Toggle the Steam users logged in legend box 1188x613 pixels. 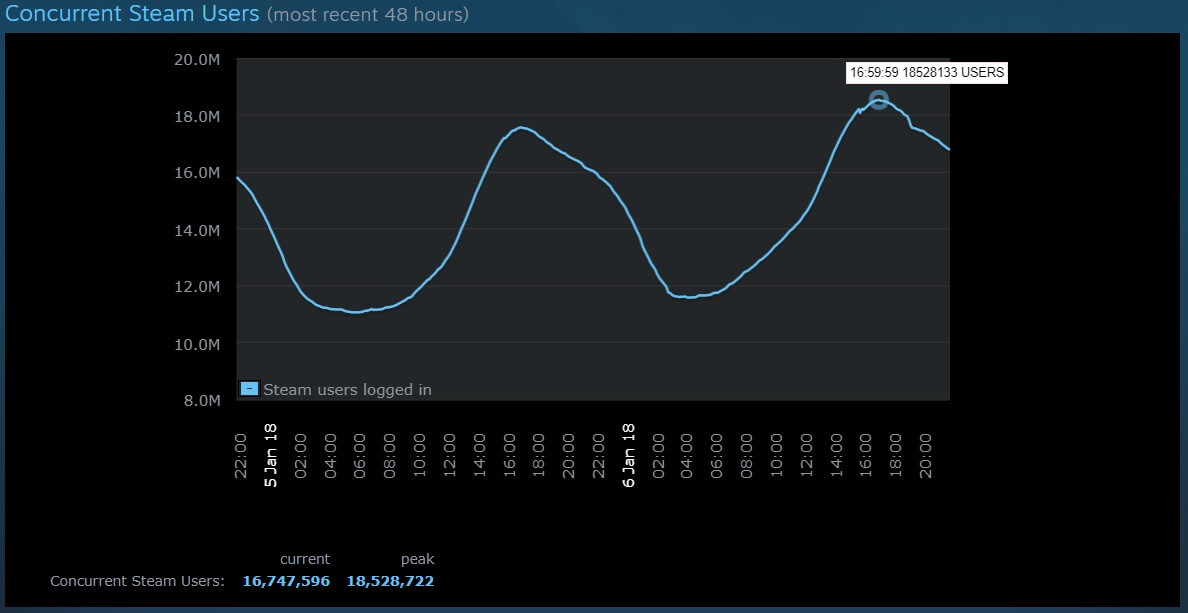[x=250, y=389]
